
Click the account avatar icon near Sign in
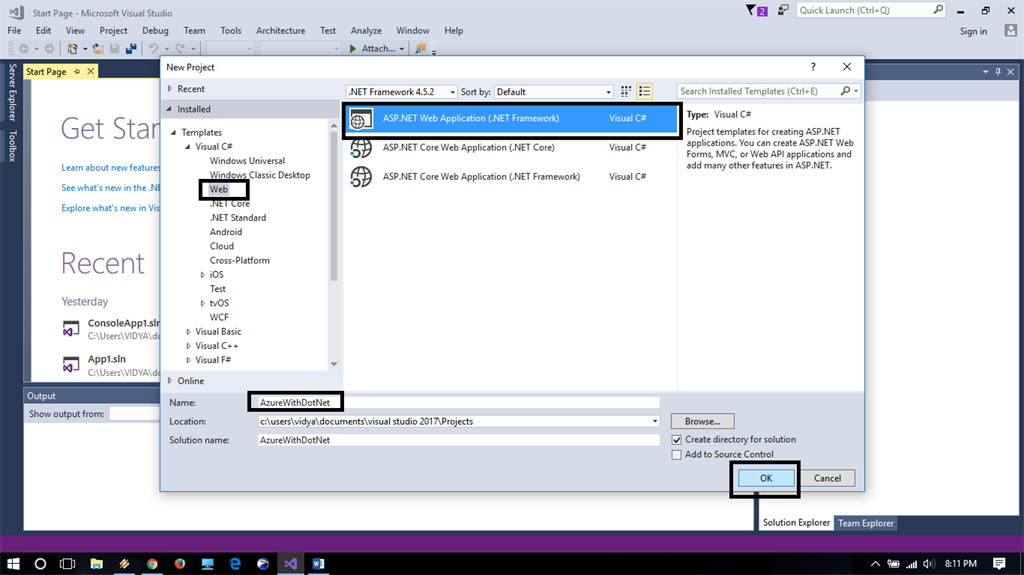1011,31
